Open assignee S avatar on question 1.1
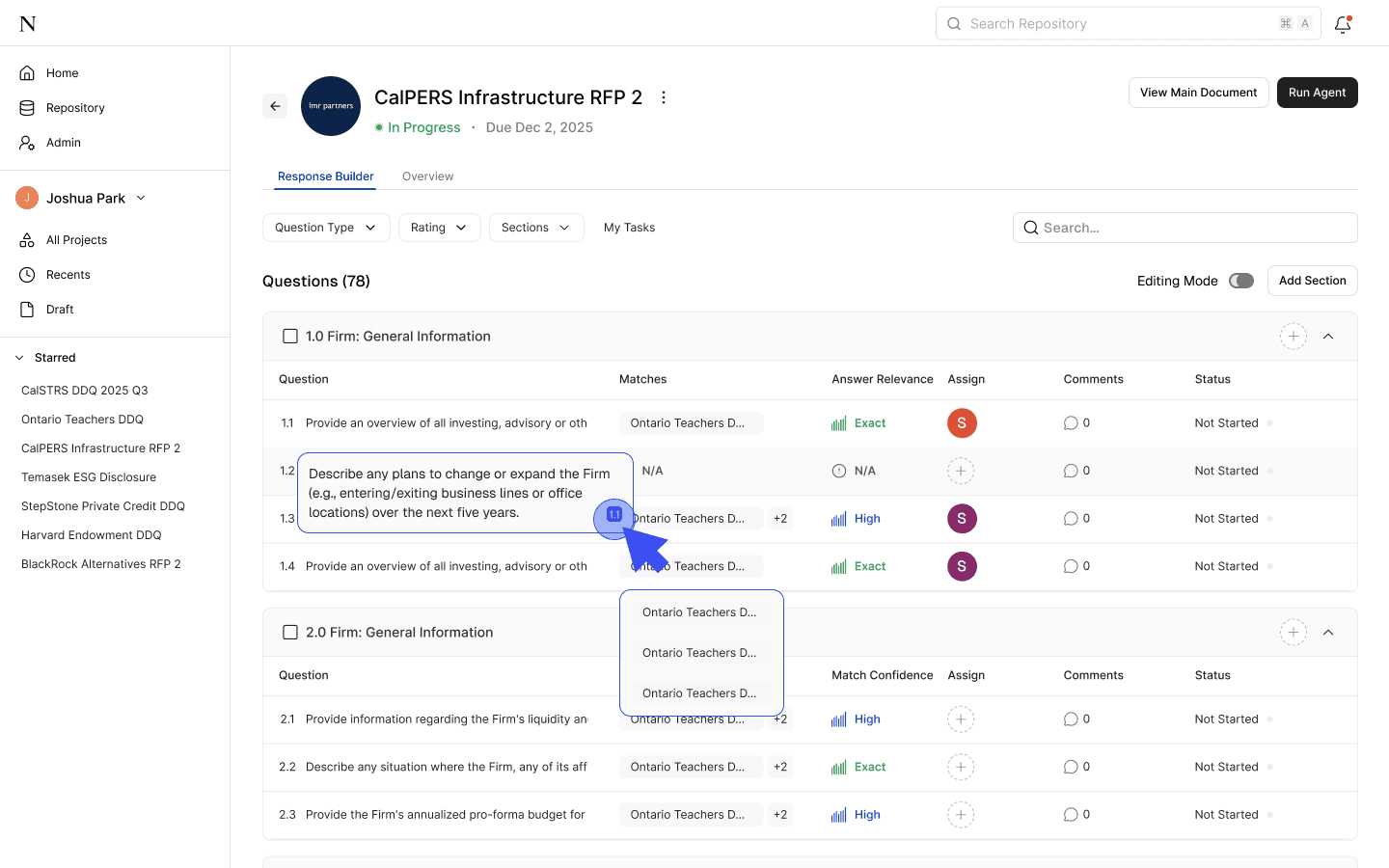 pyautogui.click(x=962, y=423)
